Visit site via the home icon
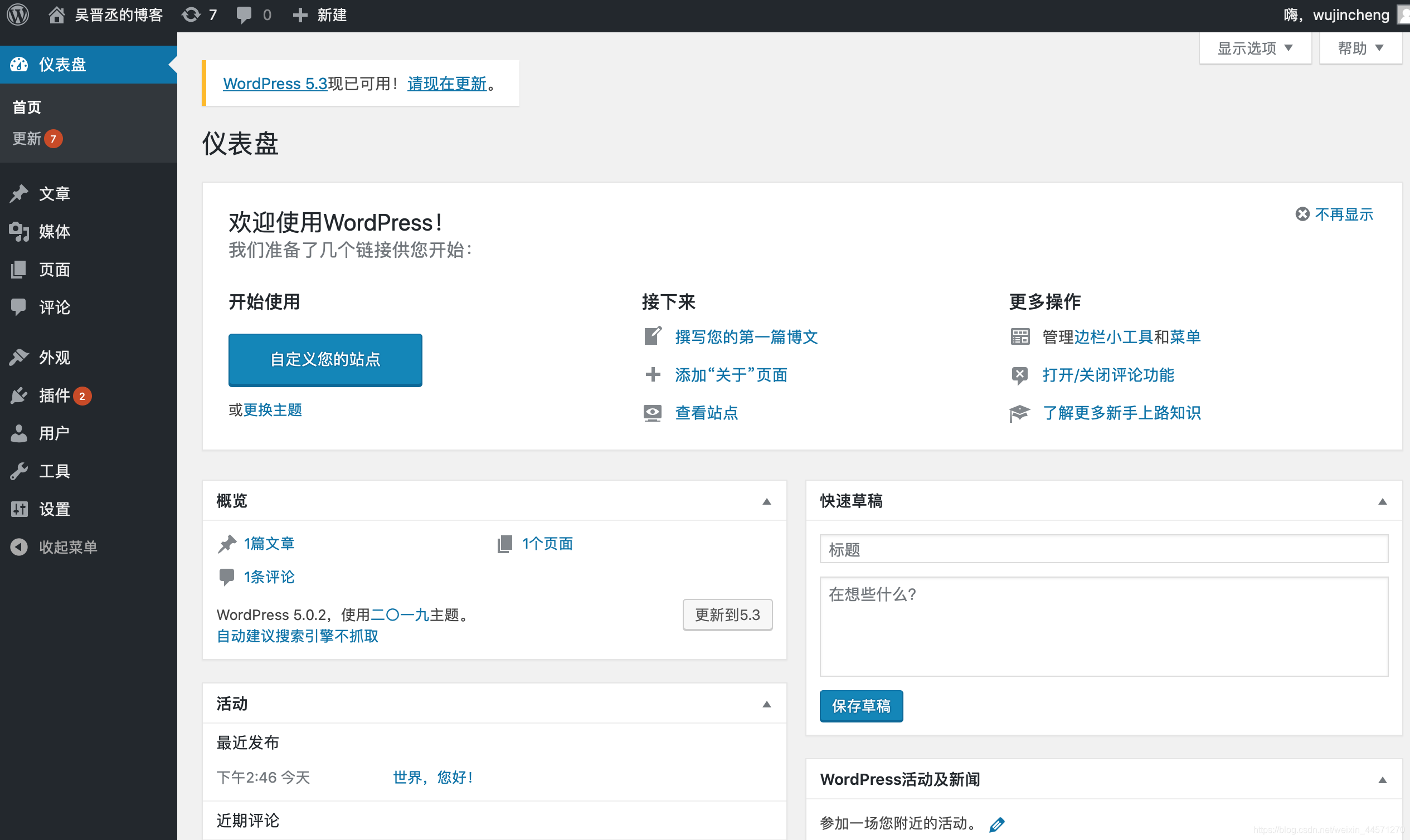Screen dimensions: 1410x840 (56, 14)
